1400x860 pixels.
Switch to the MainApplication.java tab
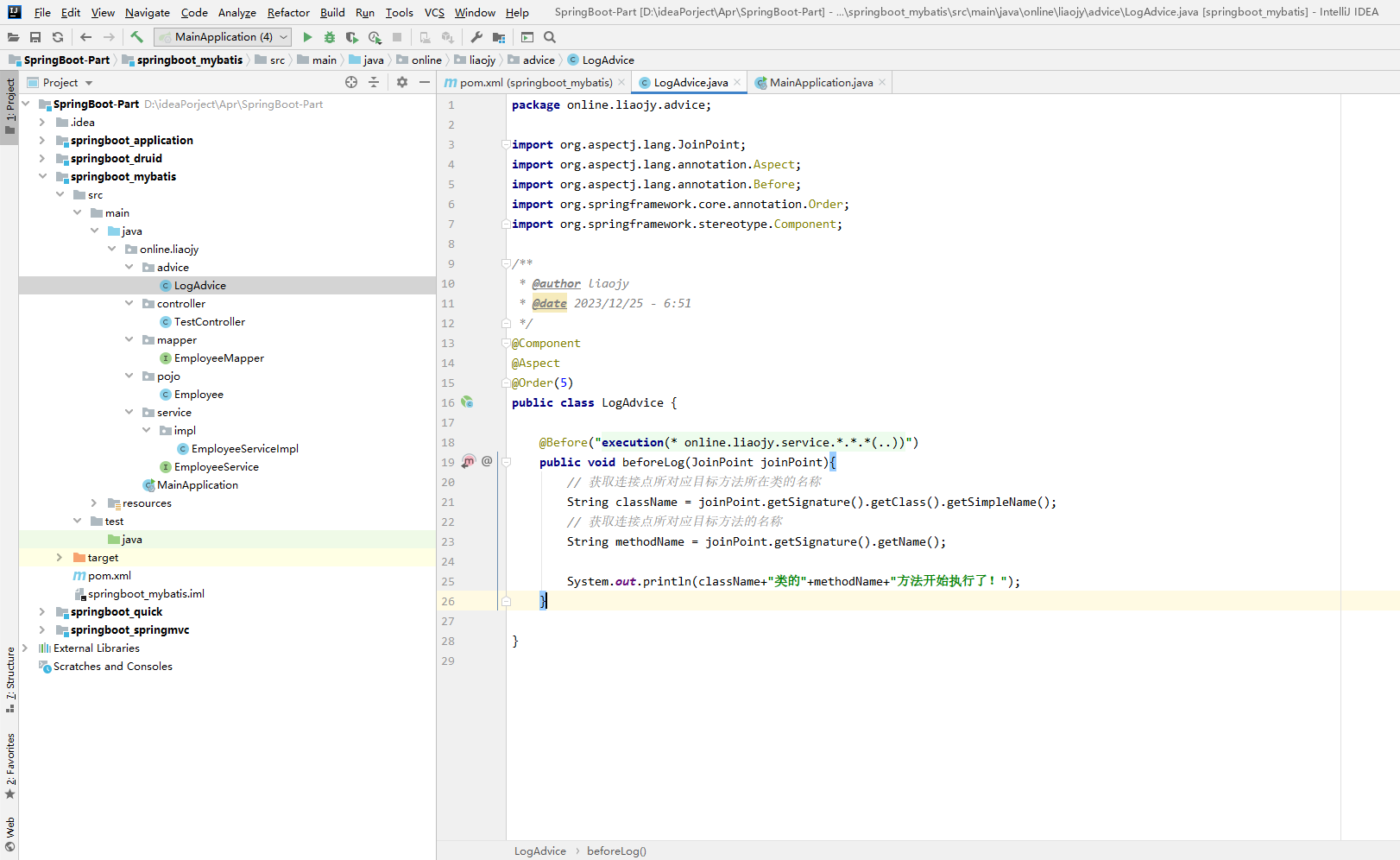click(820, 83)
